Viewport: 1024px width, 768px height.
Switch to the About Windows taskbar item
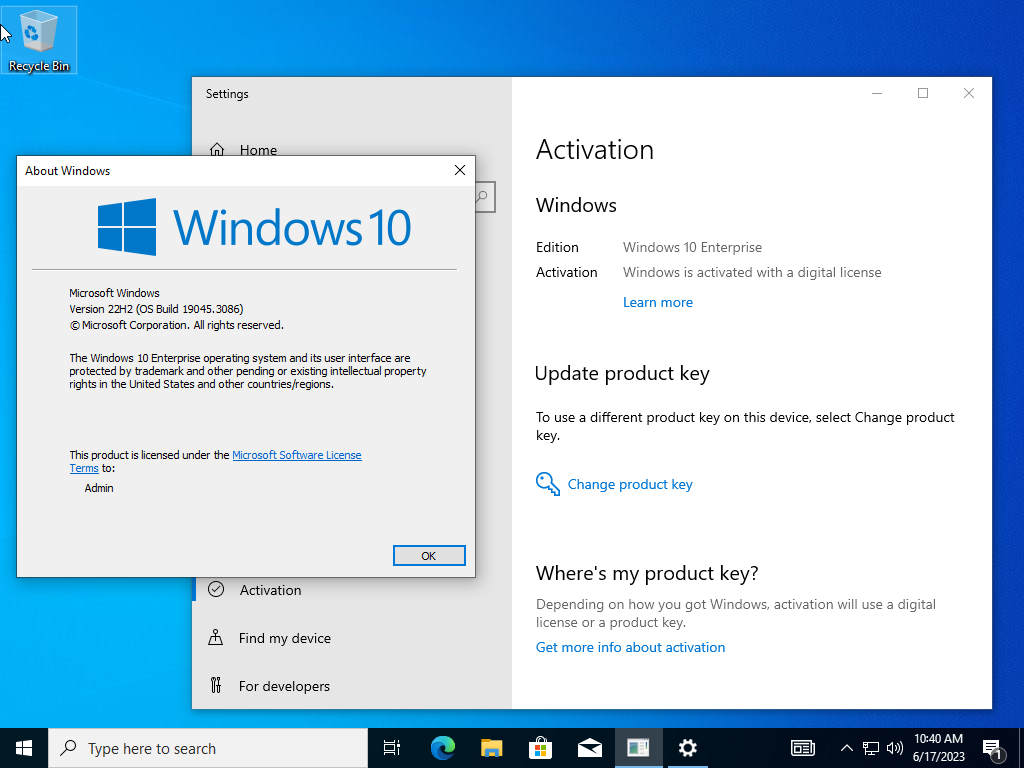pos(639,748)
